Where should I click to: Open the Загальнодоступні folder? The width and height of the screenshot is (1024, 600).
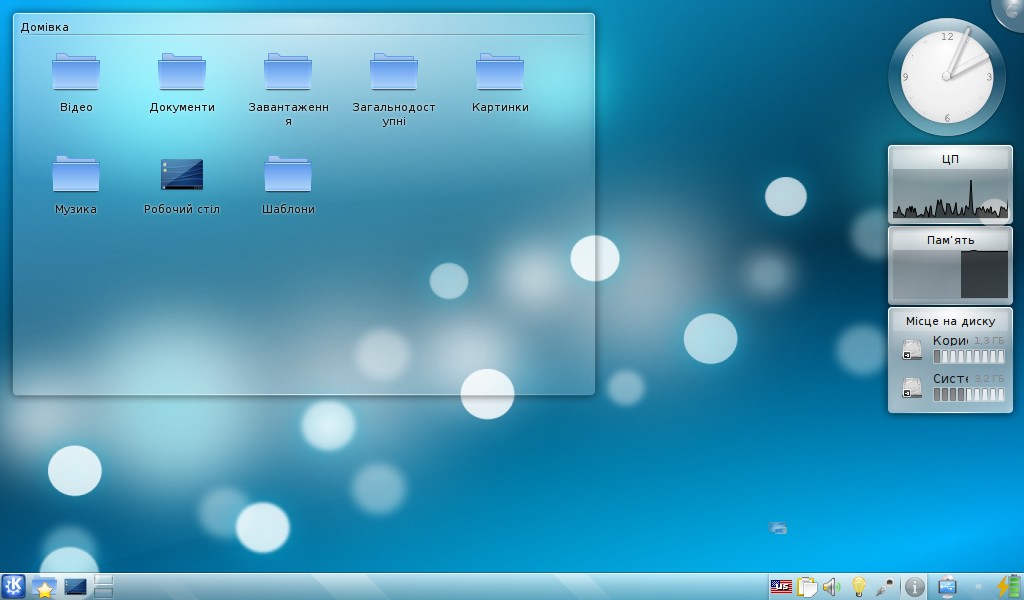[x=394, y=72]
